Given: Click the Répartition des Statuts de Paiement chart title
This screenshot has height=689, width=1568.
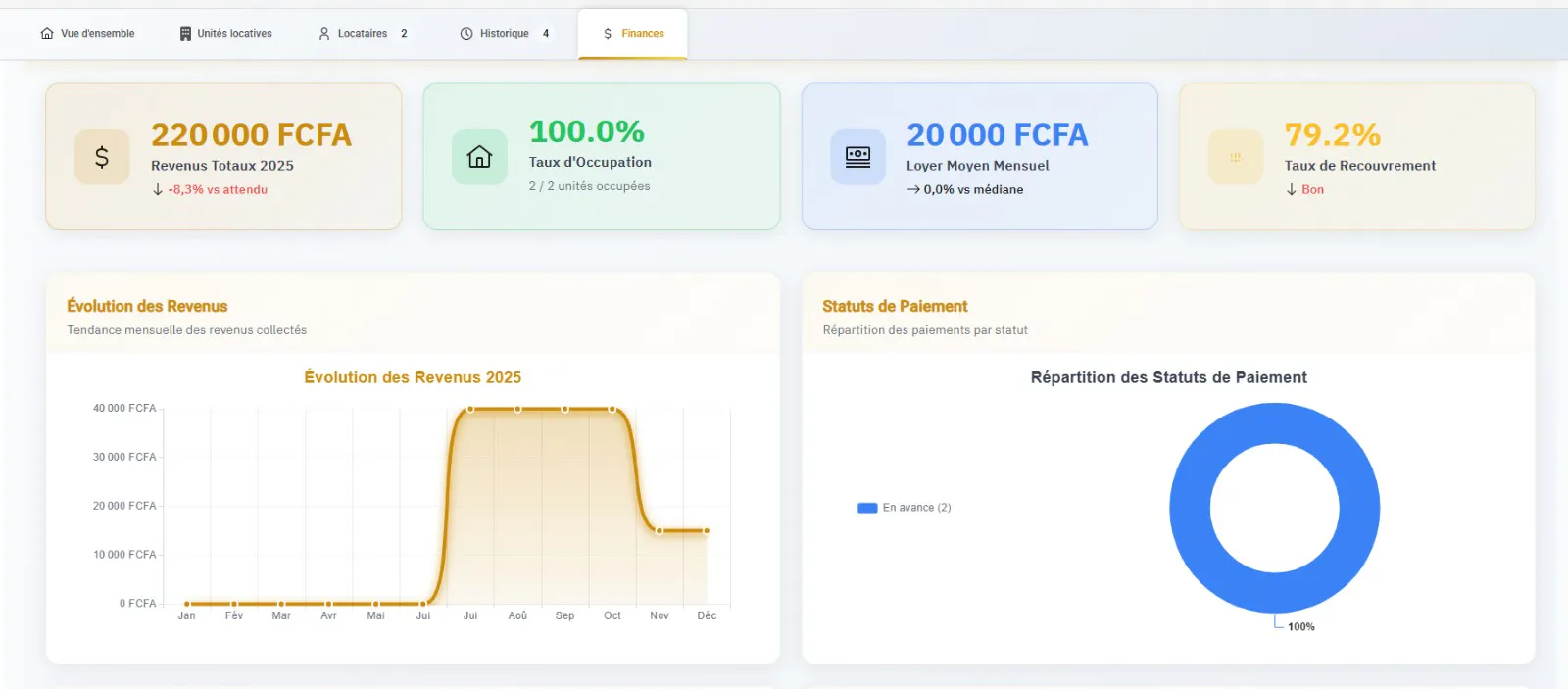Looking at the screenshot, I should 1168,377.
